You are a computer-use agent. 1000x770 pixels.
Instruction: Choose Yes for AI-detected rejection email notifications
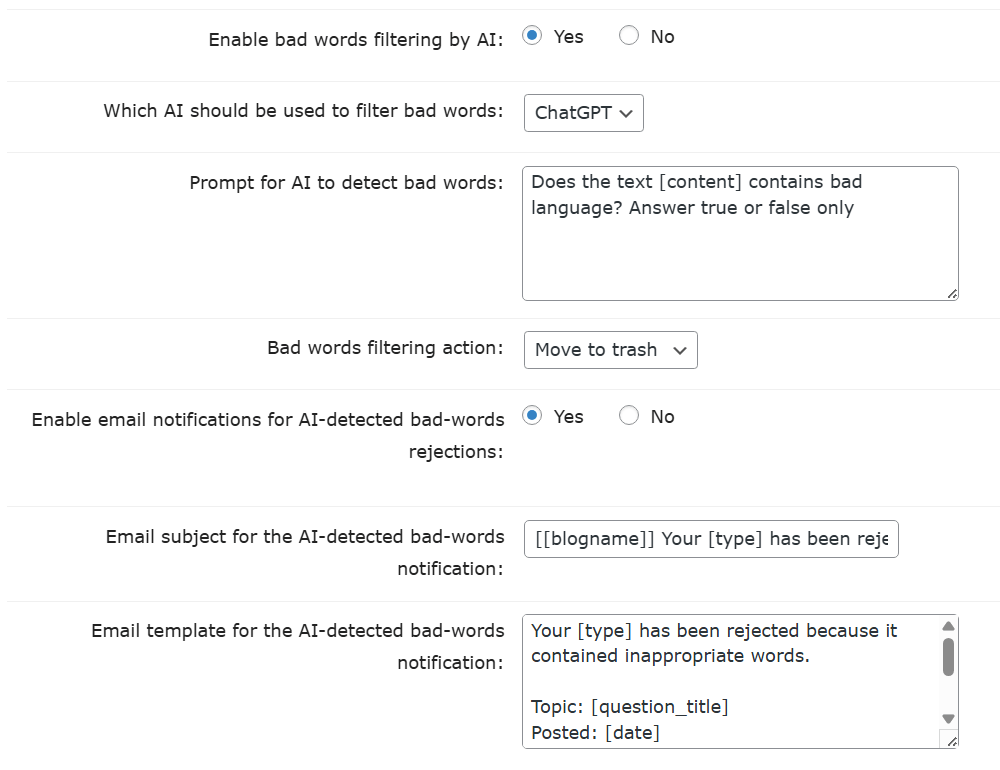pyautogui.click(x=532, y=417)
